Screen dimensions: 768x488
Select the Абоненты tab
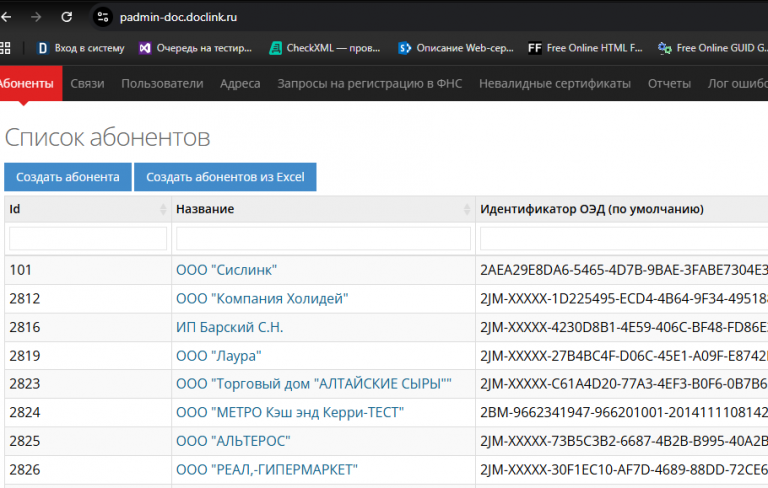30,83
